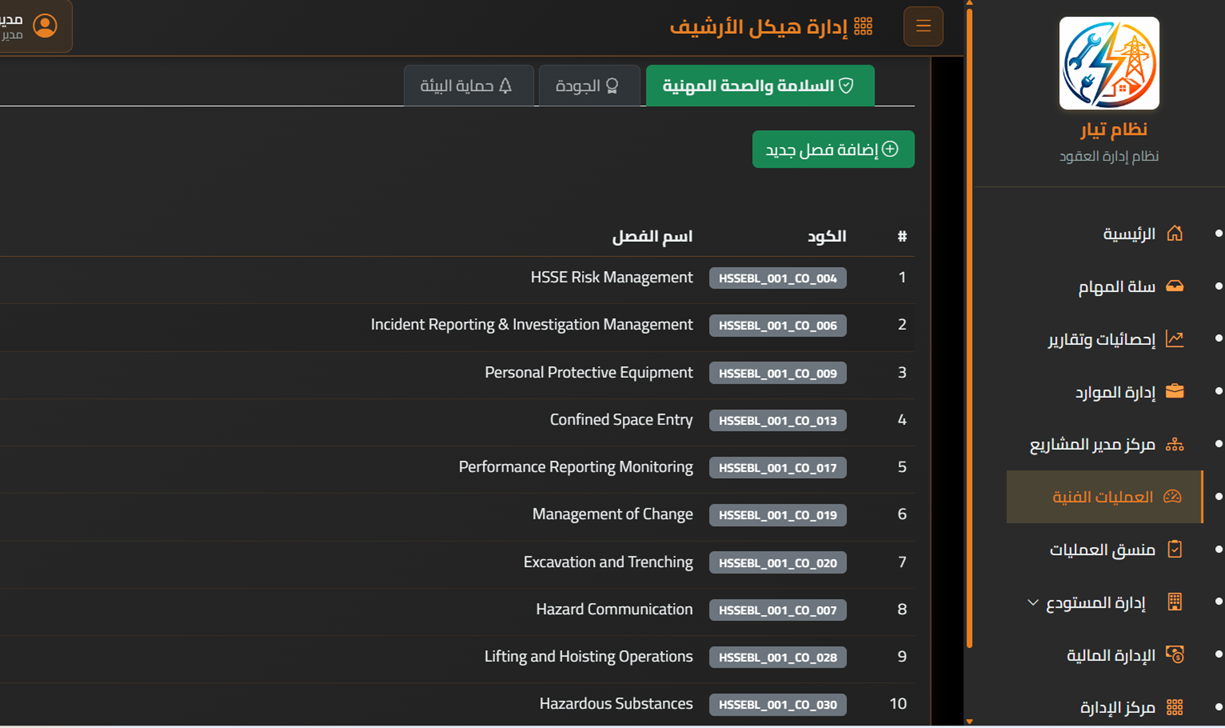Click the briefcase icon beside إدارة الموارد
The height and width of the screenshot is (728, 1225).
(x=1174, y=391)
